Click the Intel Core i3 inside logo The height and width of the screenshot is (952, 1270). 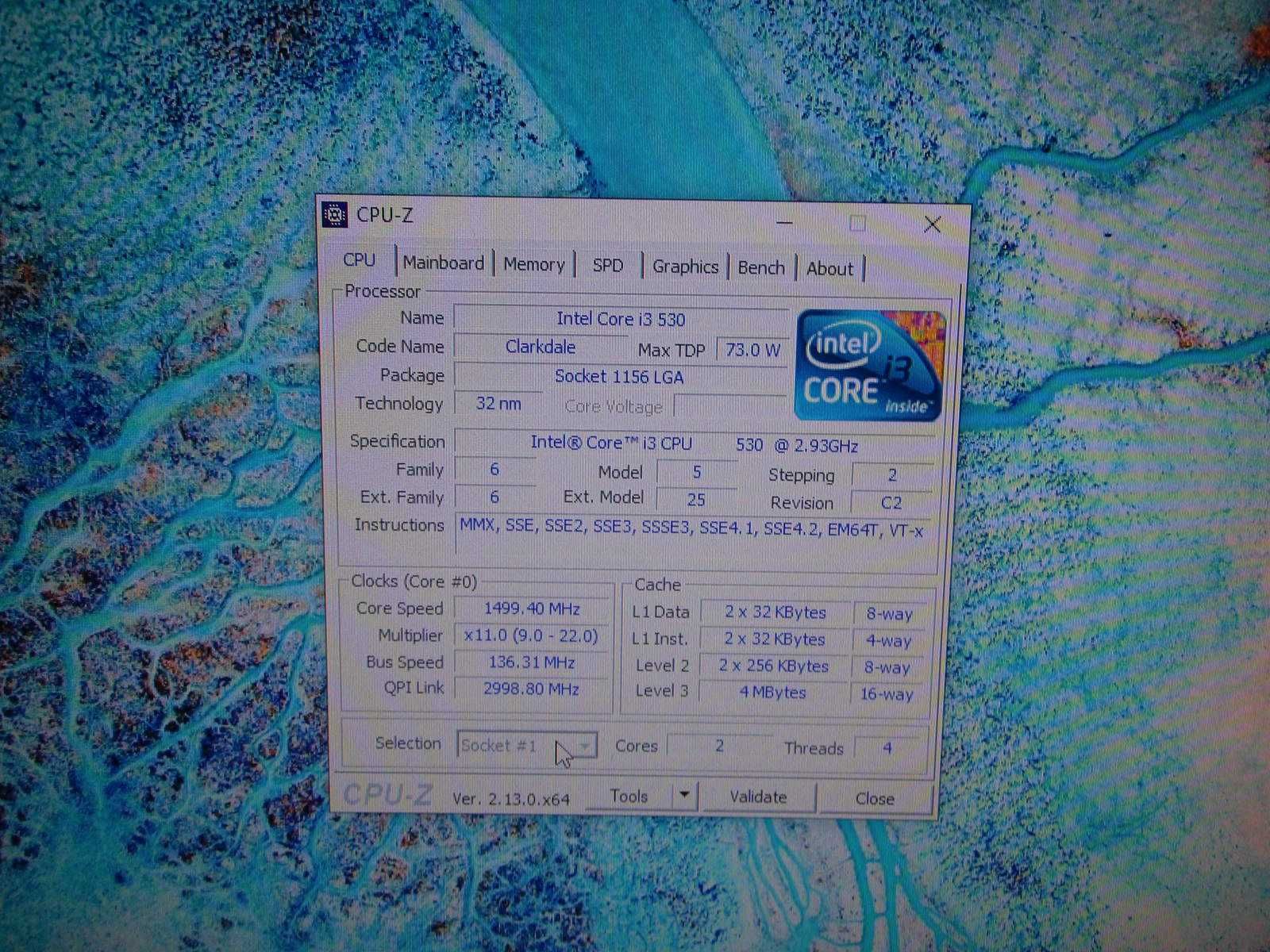pyautogui.click(x=870, y=366)
